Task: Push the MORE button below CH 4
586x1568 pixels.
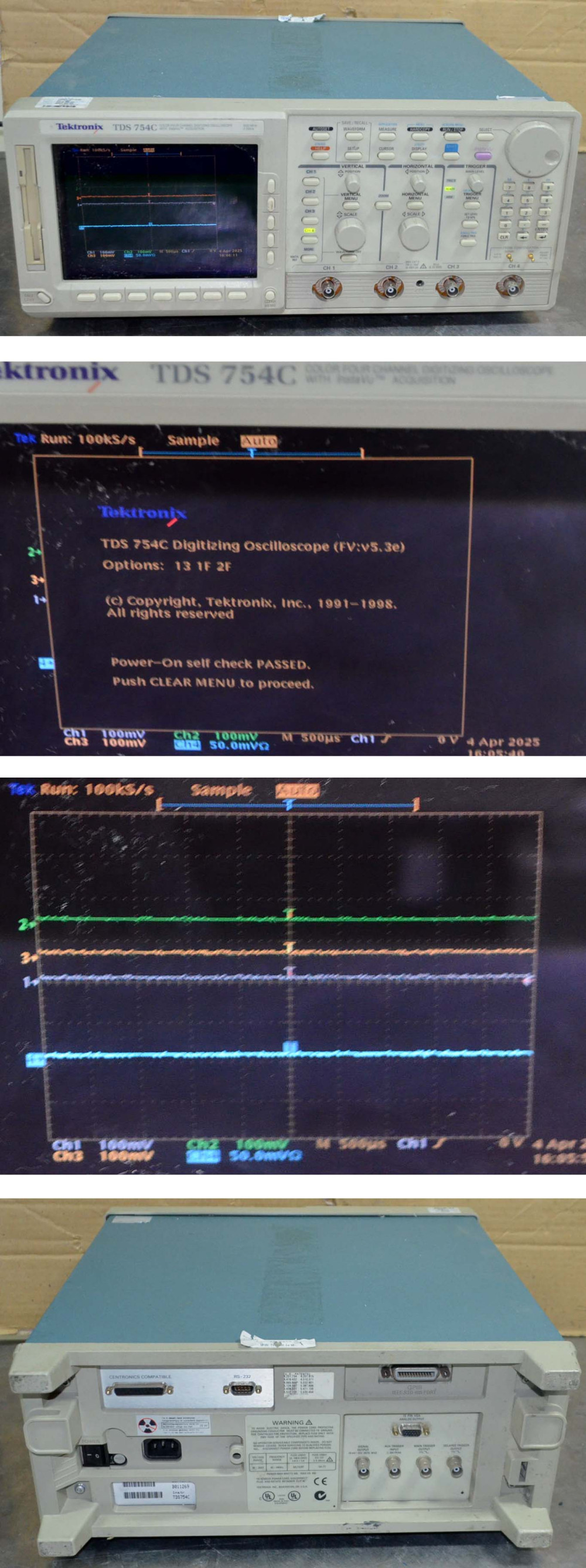Action: 310,259
